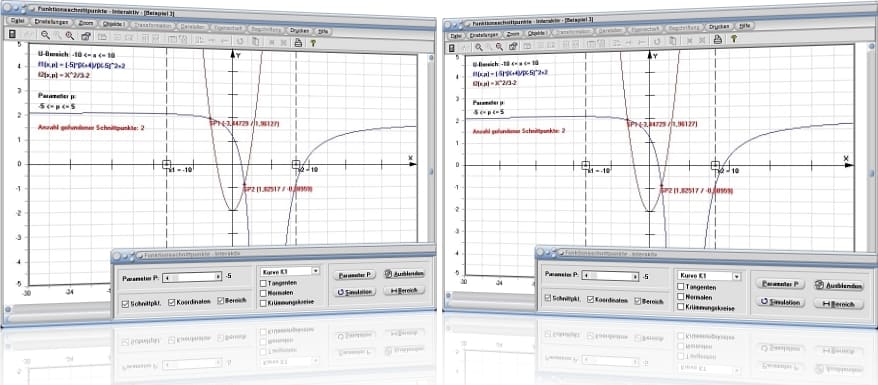Viewport: 878px width, 385px height.
Task: Click Bereich button in right panel
Action: pos(838,304)
